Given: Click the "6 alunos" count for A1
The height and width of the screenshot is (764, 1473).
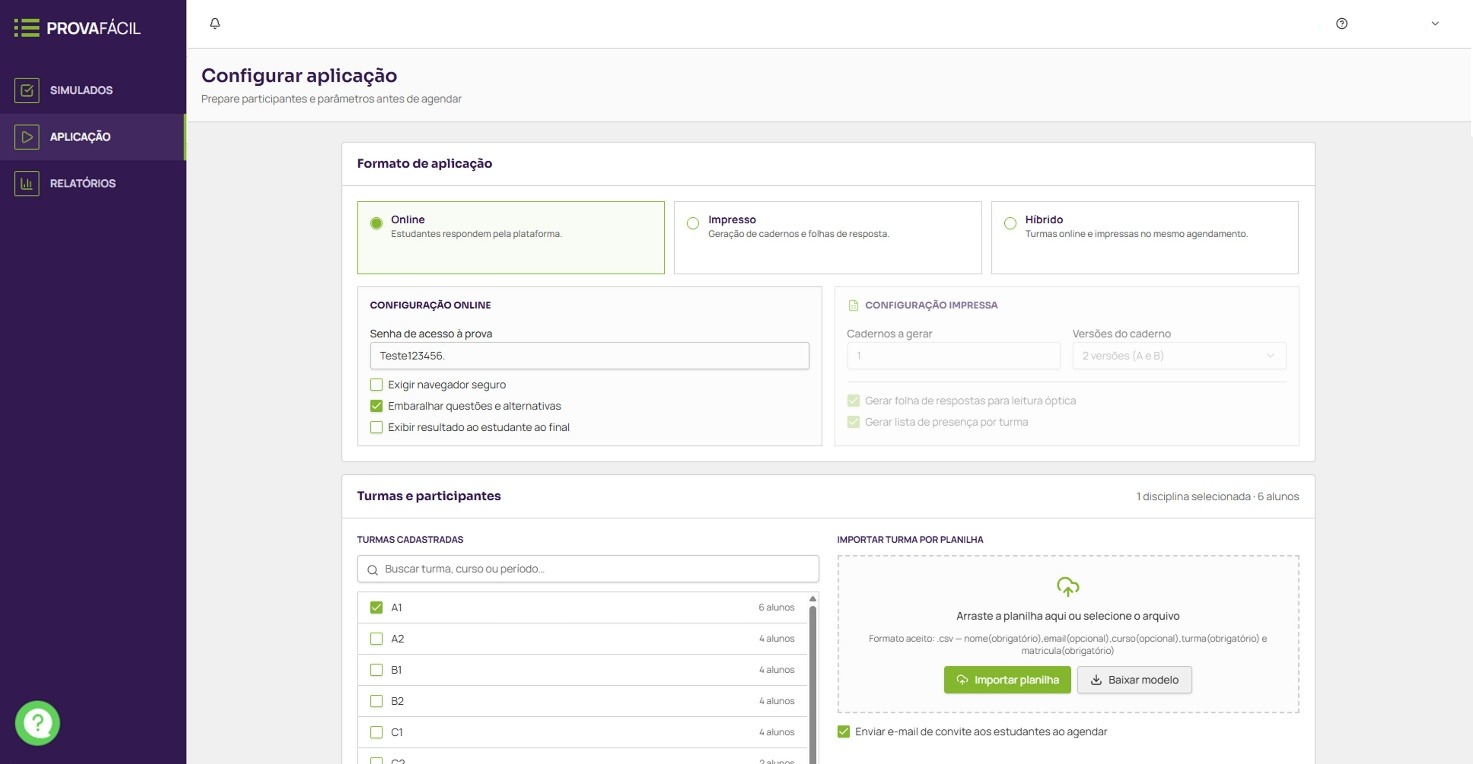Looking at the screenshot, I should click(x=776, y=608).
